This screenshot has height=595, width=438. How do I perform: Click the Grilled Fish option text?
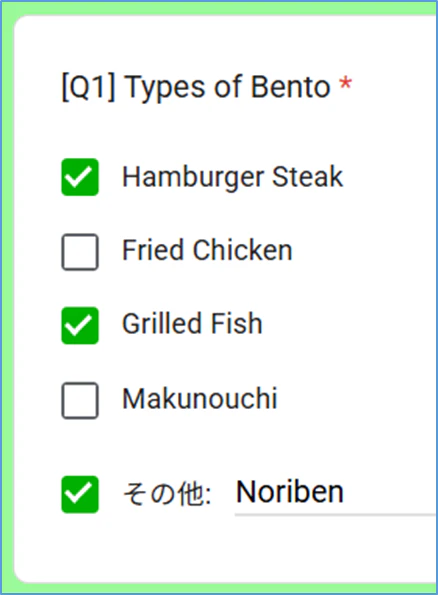(x=192, y=324)
